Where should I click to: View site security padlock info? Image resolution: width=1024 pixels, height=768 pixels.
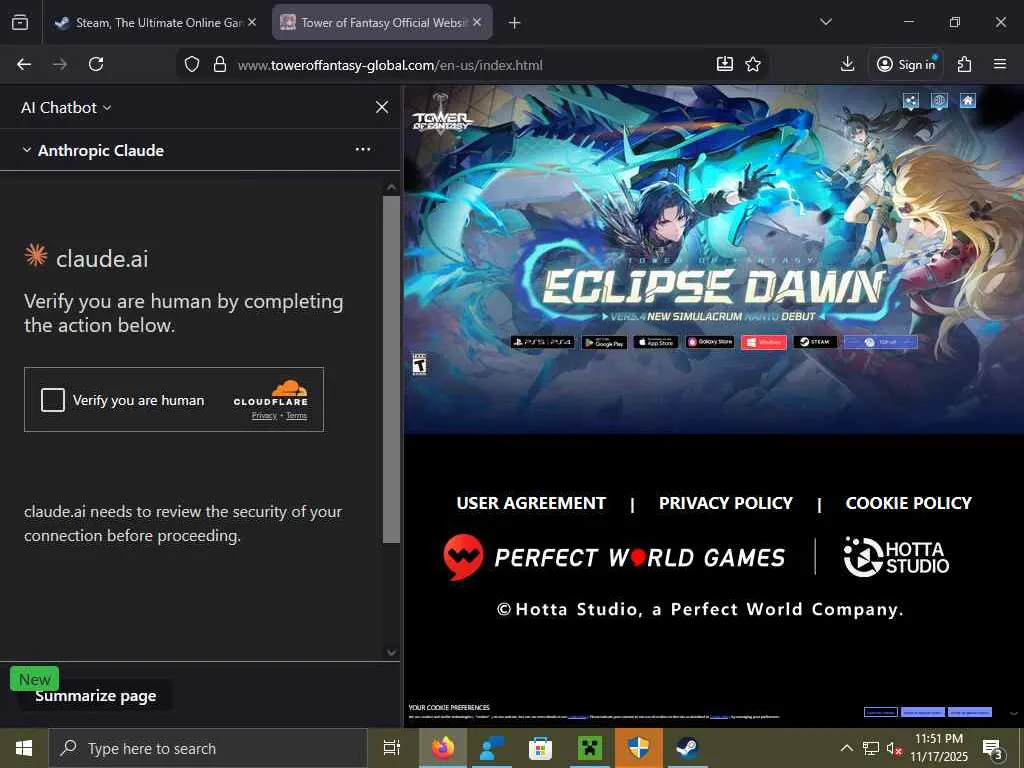coord(220,64)
